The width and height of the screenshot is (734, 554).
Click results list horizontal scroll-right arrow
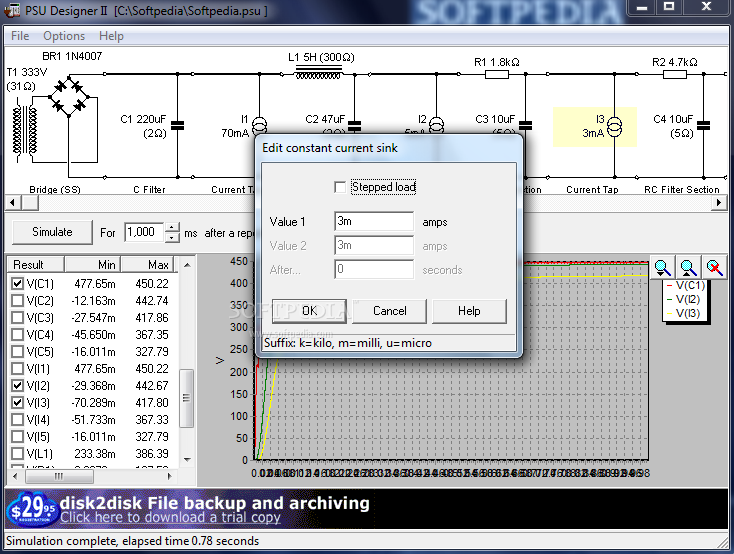(x=169, y=476)
